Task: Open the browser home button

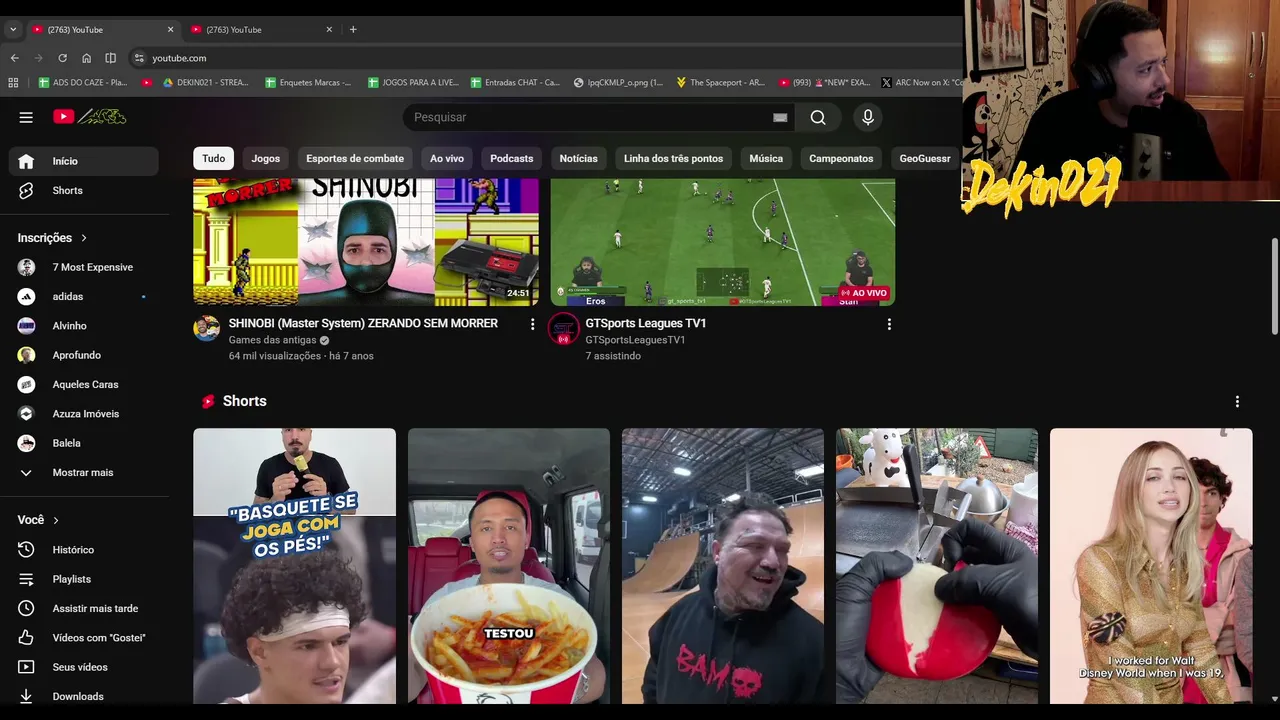Action: [x=86, y=58]
